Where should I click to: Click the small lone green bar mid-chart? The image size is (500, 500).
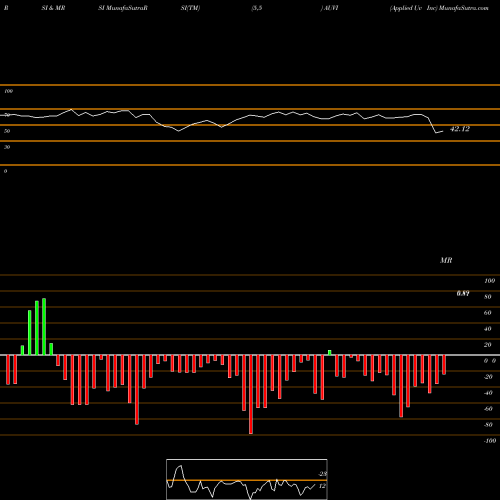click(330, 353)
